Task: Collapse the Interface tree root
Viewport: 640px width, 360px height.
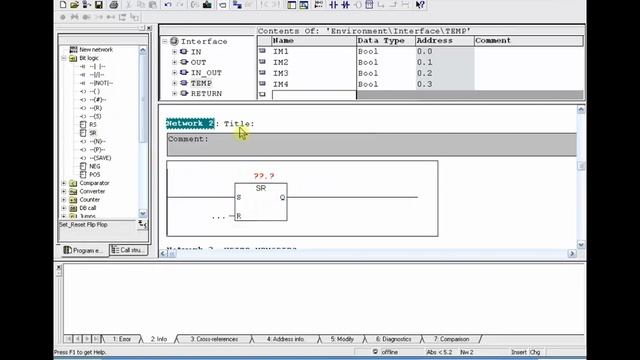Action: (x=165, y=42)
